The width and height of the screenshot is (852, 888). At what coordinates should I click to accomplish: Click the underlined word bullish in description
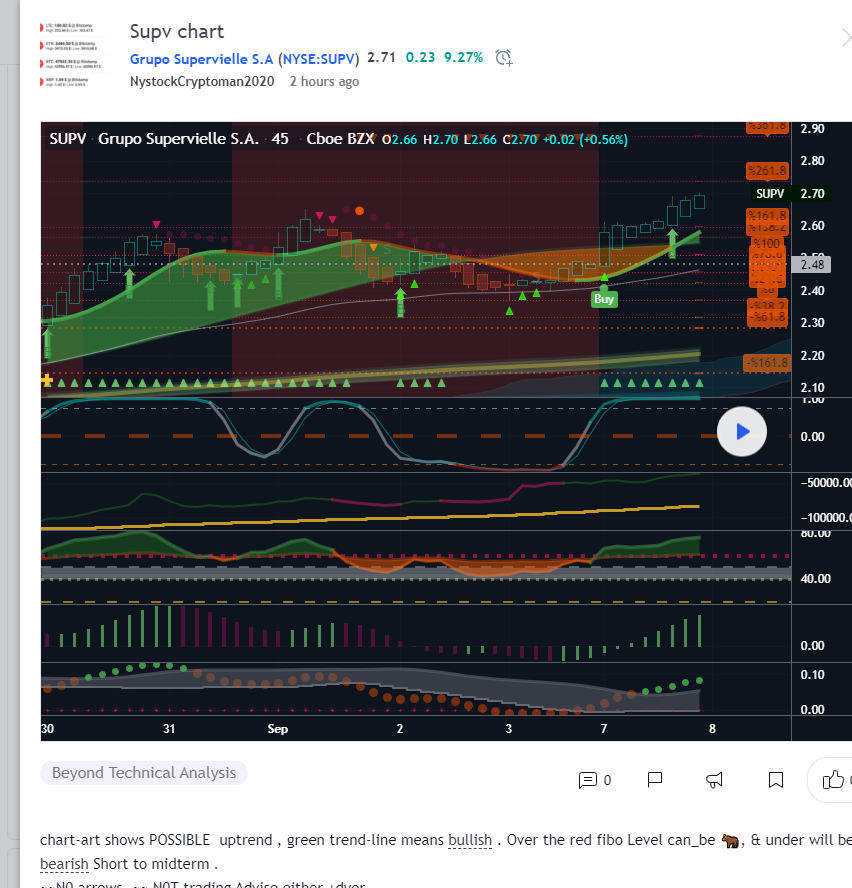tap(470, 840)
